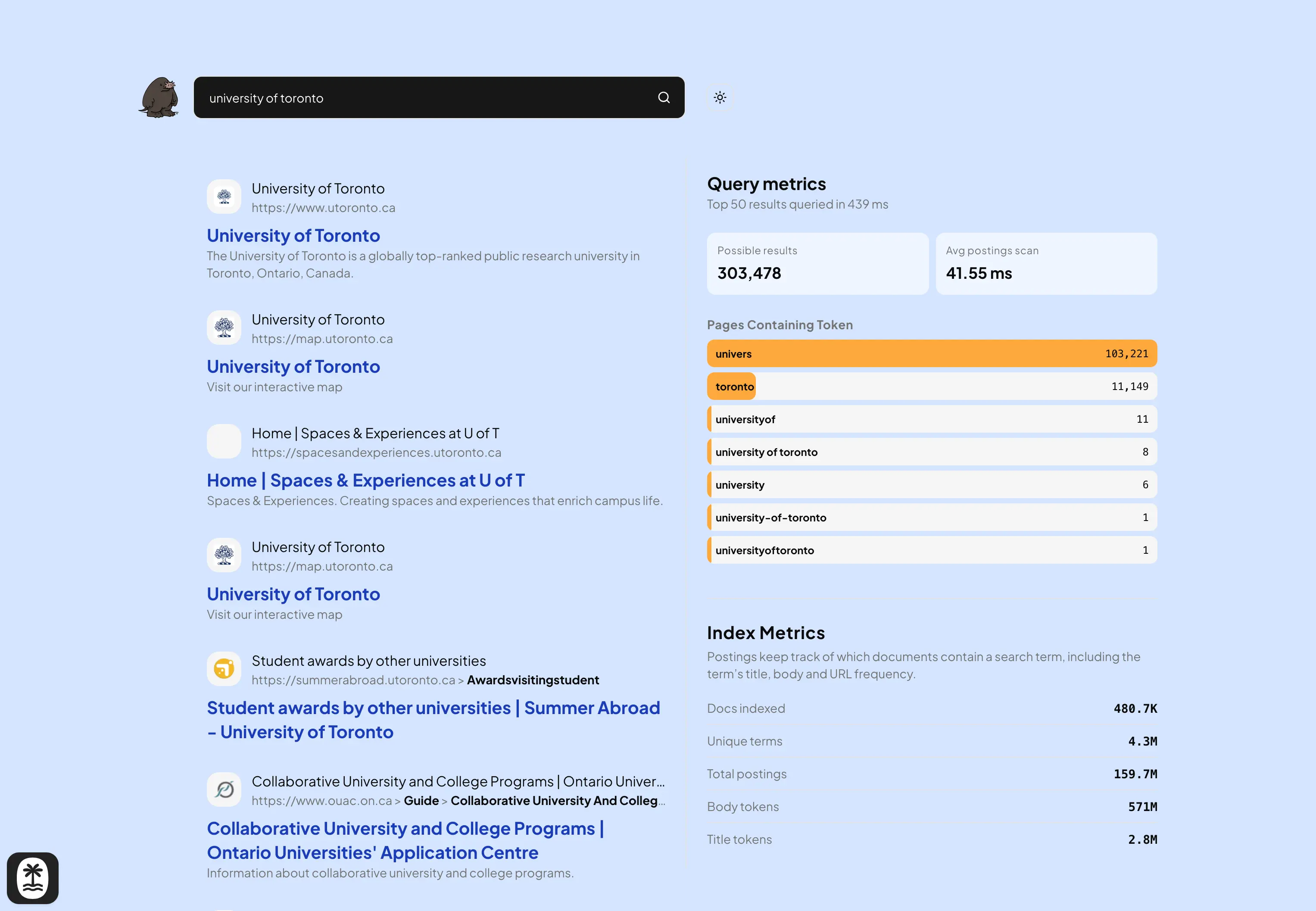Screen dimensions: 1316x911
Task: Click the 'Docs indexed' value 480.7K
Action: click(x=1135, y=708)
